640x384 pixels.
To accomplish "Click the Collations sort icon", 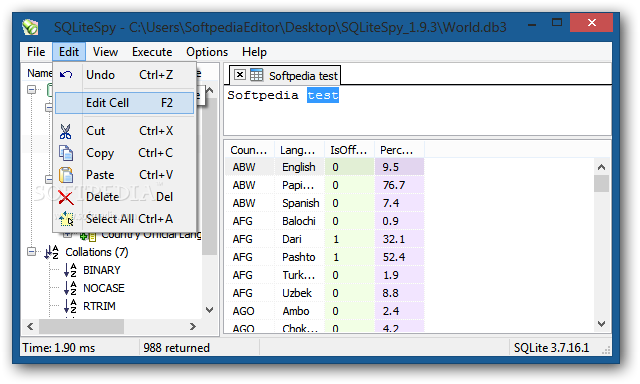I will (x=52, y=252).
